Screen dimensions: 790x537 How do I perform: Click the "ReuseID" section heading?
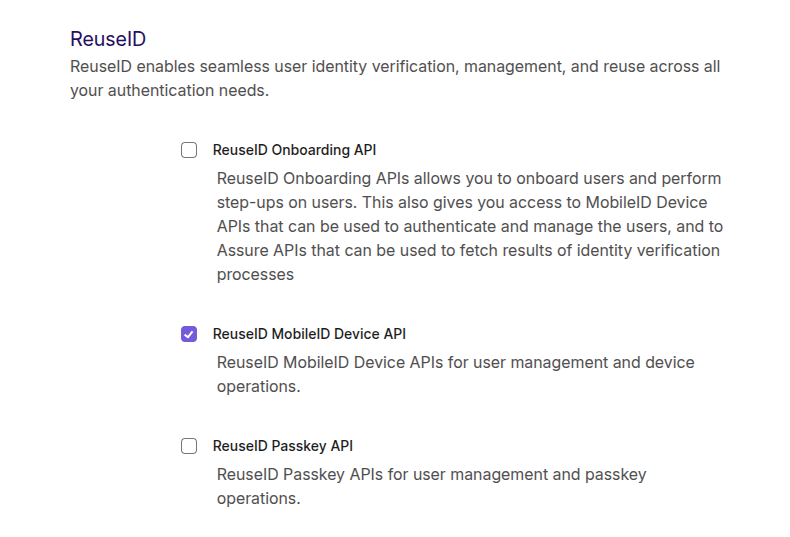[108, 39]
